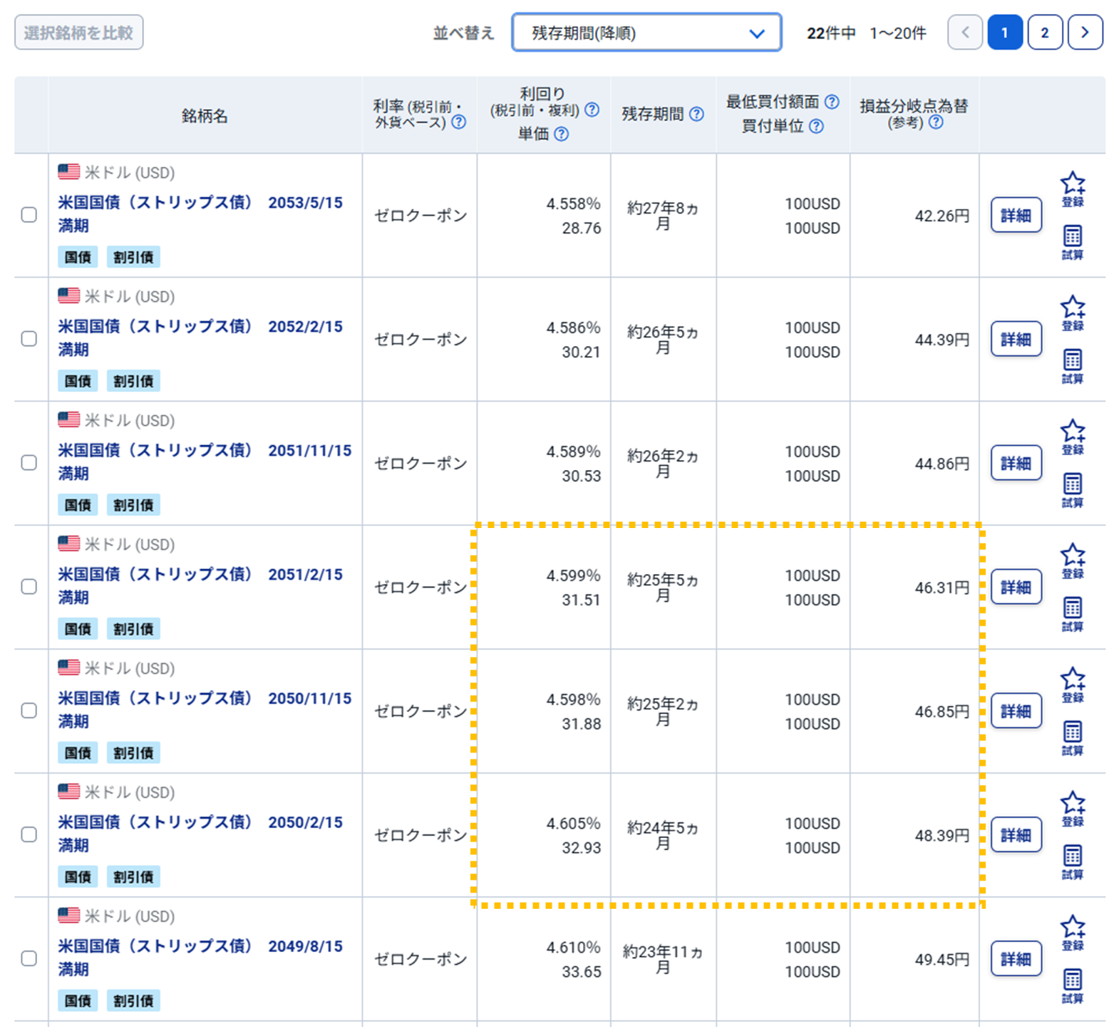Click help icon beside 最低買付額面 header

click(831, 102)
